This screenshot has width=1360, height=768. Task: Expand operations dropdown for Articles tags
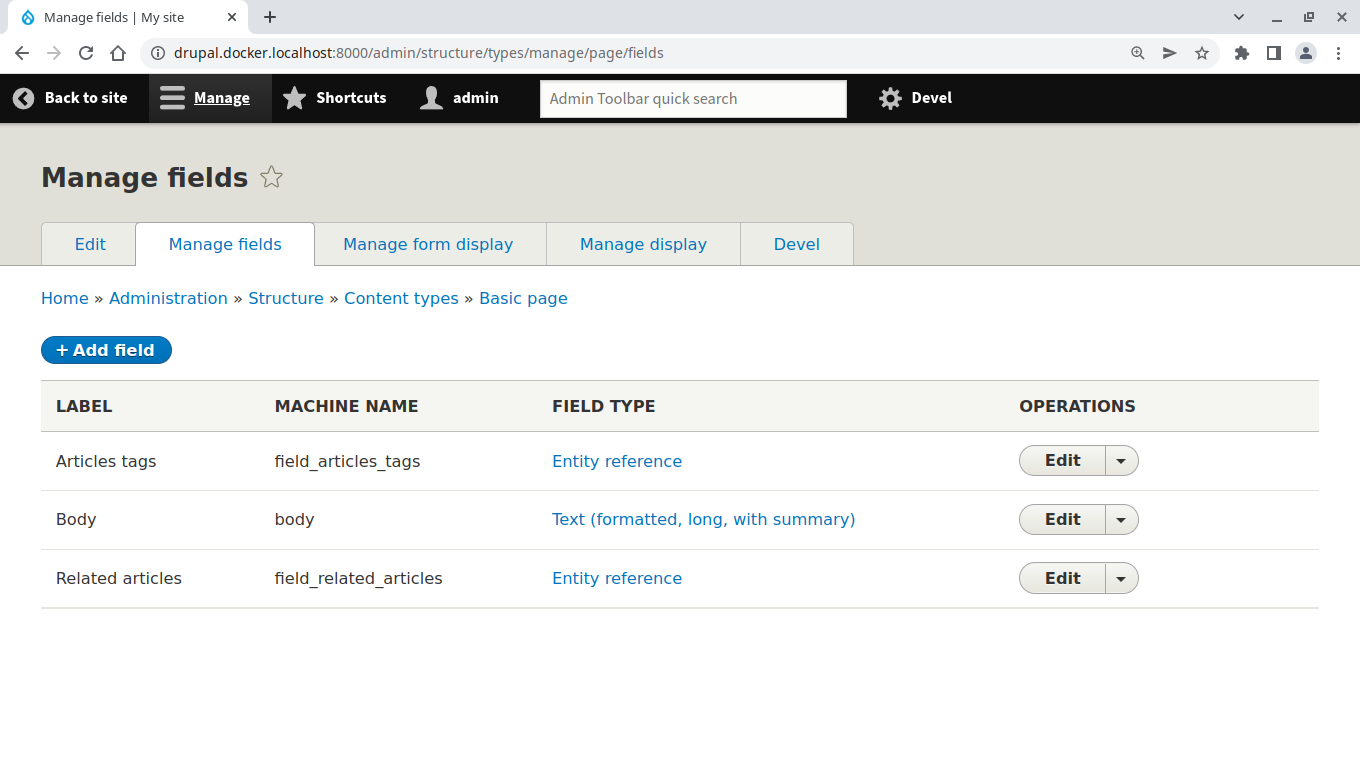(1121, 461)
